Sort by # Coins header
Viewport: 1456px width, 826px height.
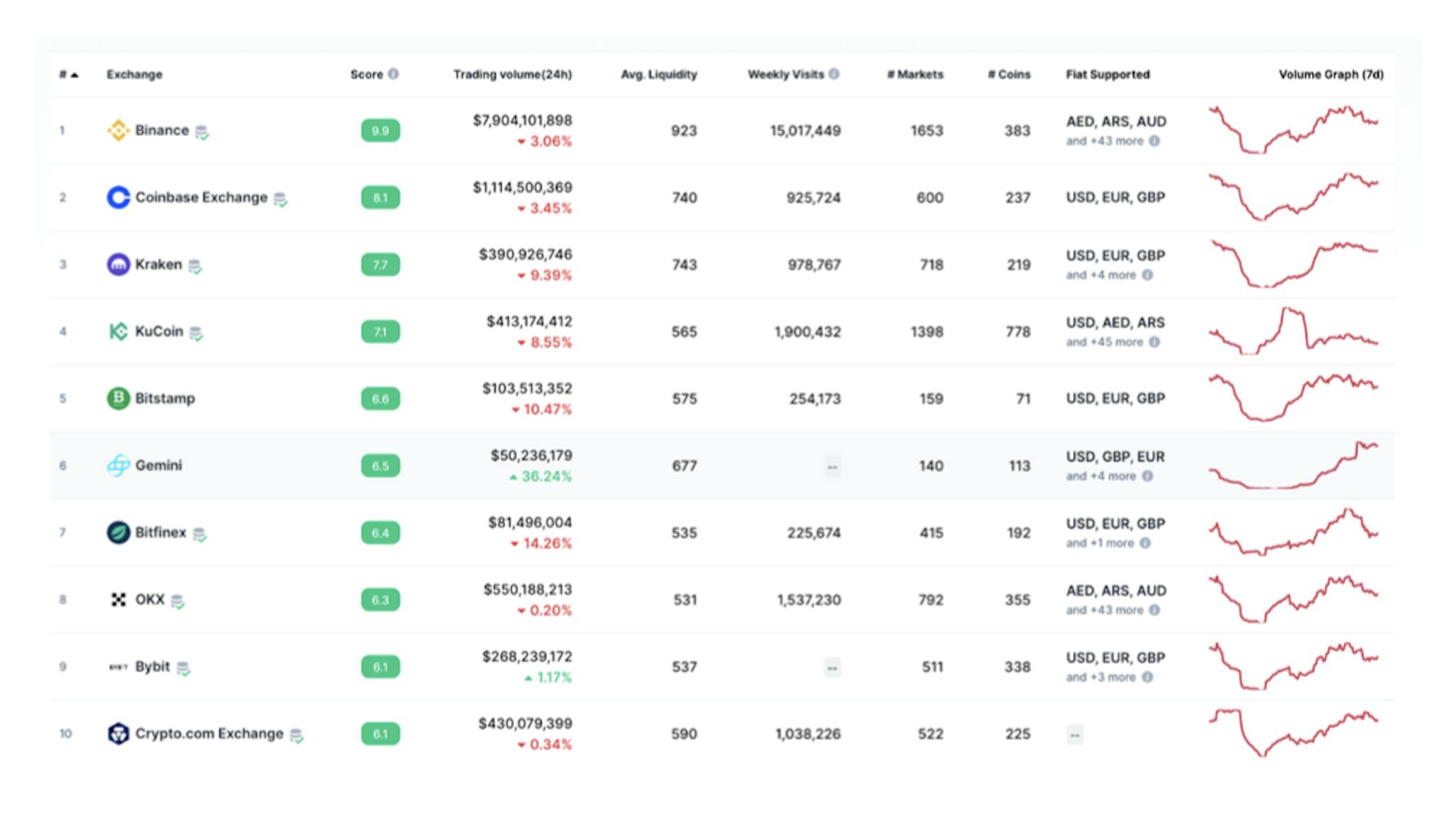tap(1009, 75)
